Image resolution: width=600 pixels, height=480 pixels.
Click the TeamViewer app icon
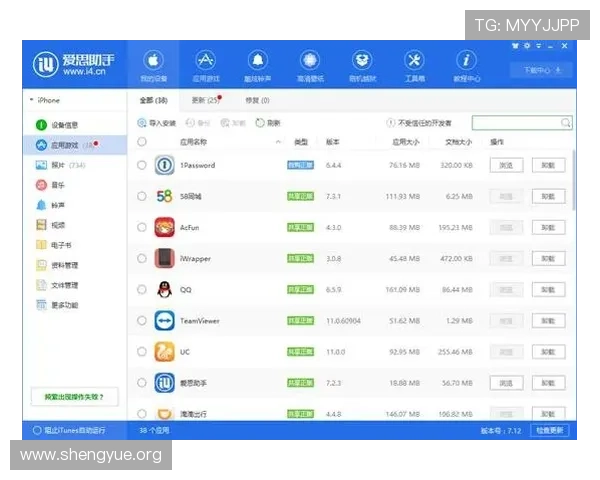[x=165, y=321]
